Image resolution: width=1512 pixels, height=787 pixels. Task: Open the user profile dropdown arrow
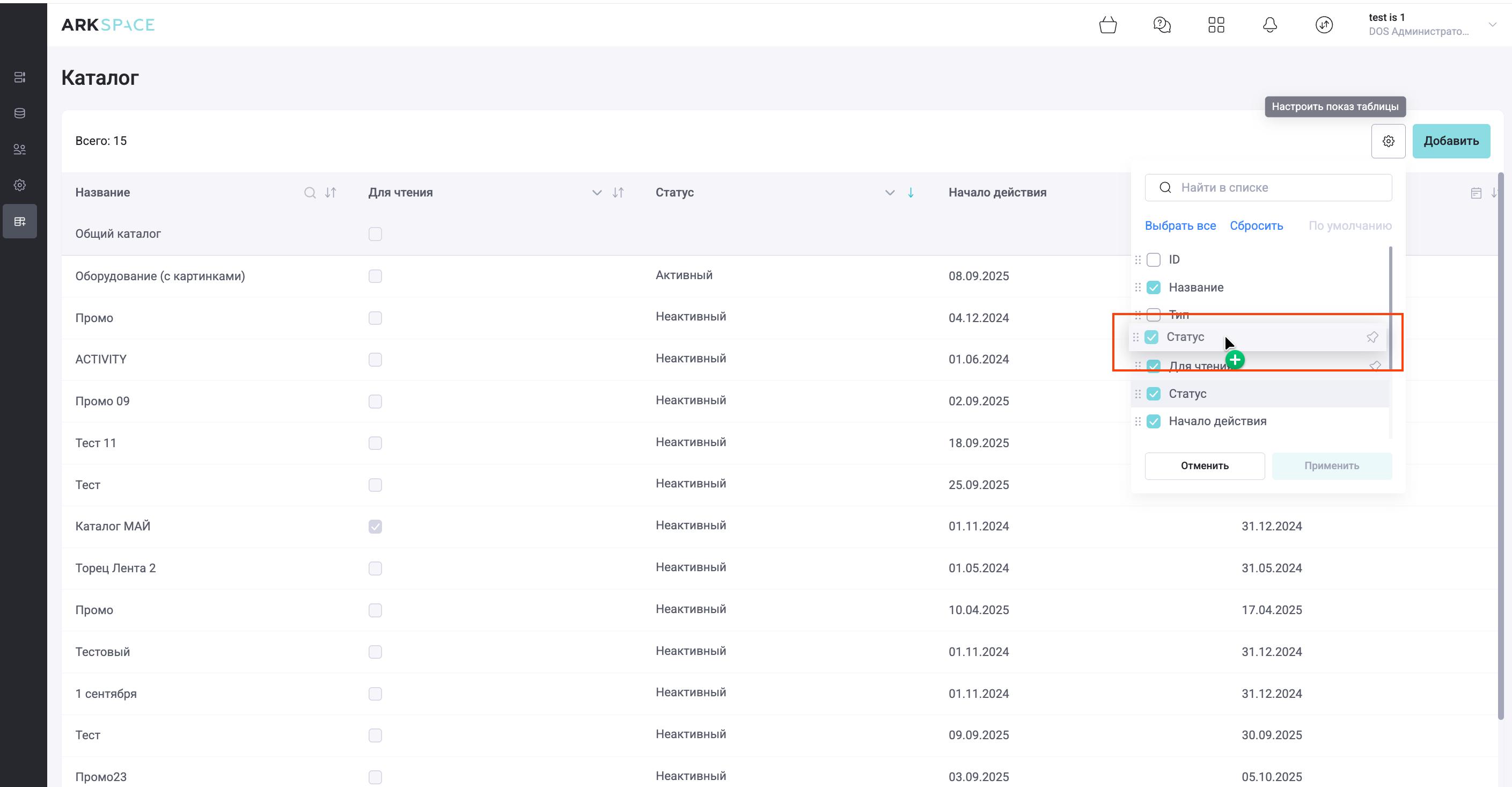[1492, 25]
